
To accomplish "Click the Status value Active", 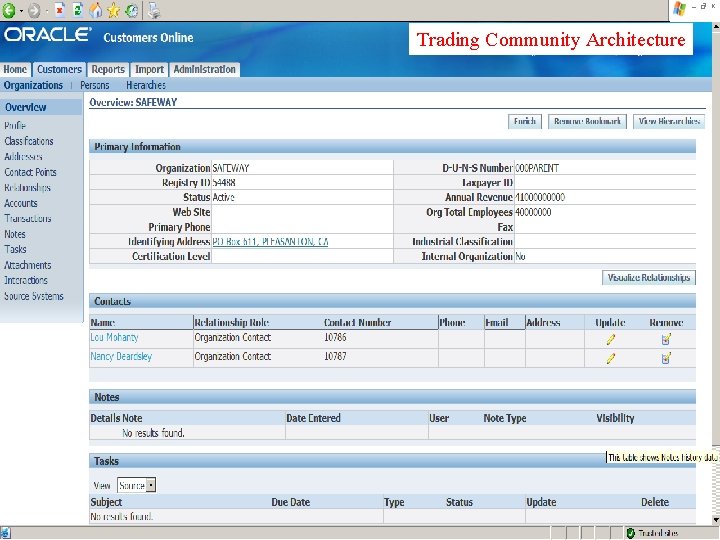I will pos(223,197).
